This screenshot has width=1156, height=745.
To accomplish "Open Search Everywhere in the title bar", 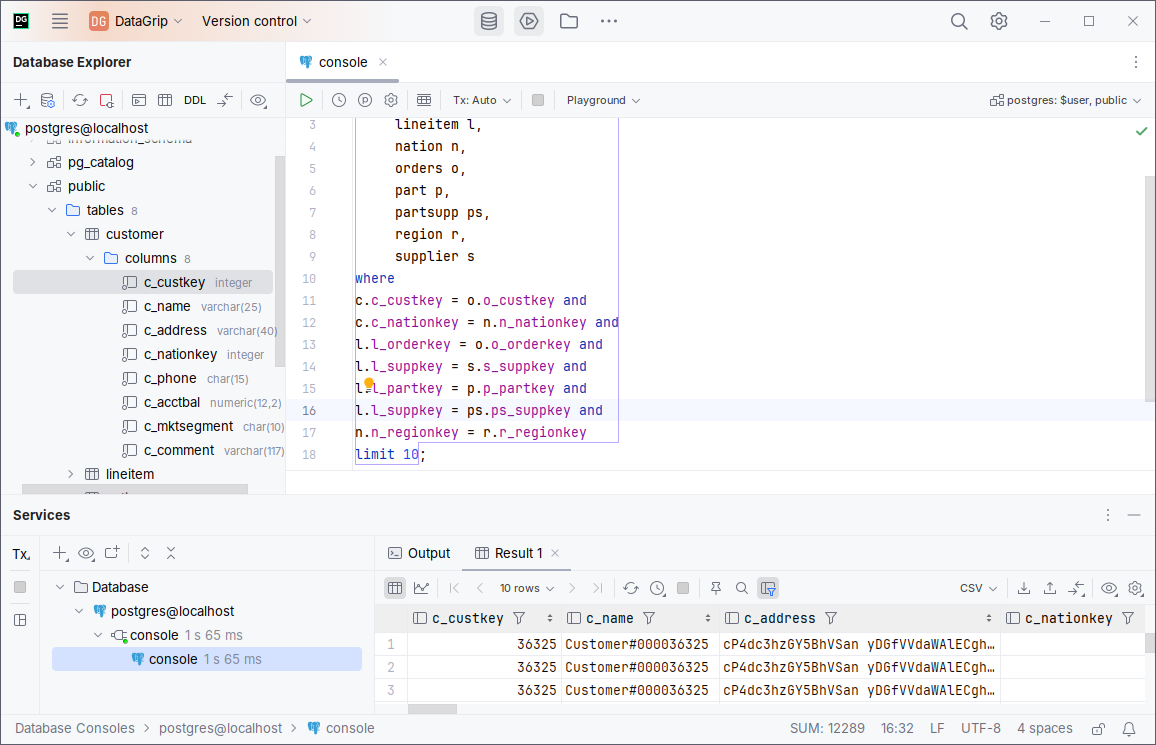I will [x=958, y=20].
